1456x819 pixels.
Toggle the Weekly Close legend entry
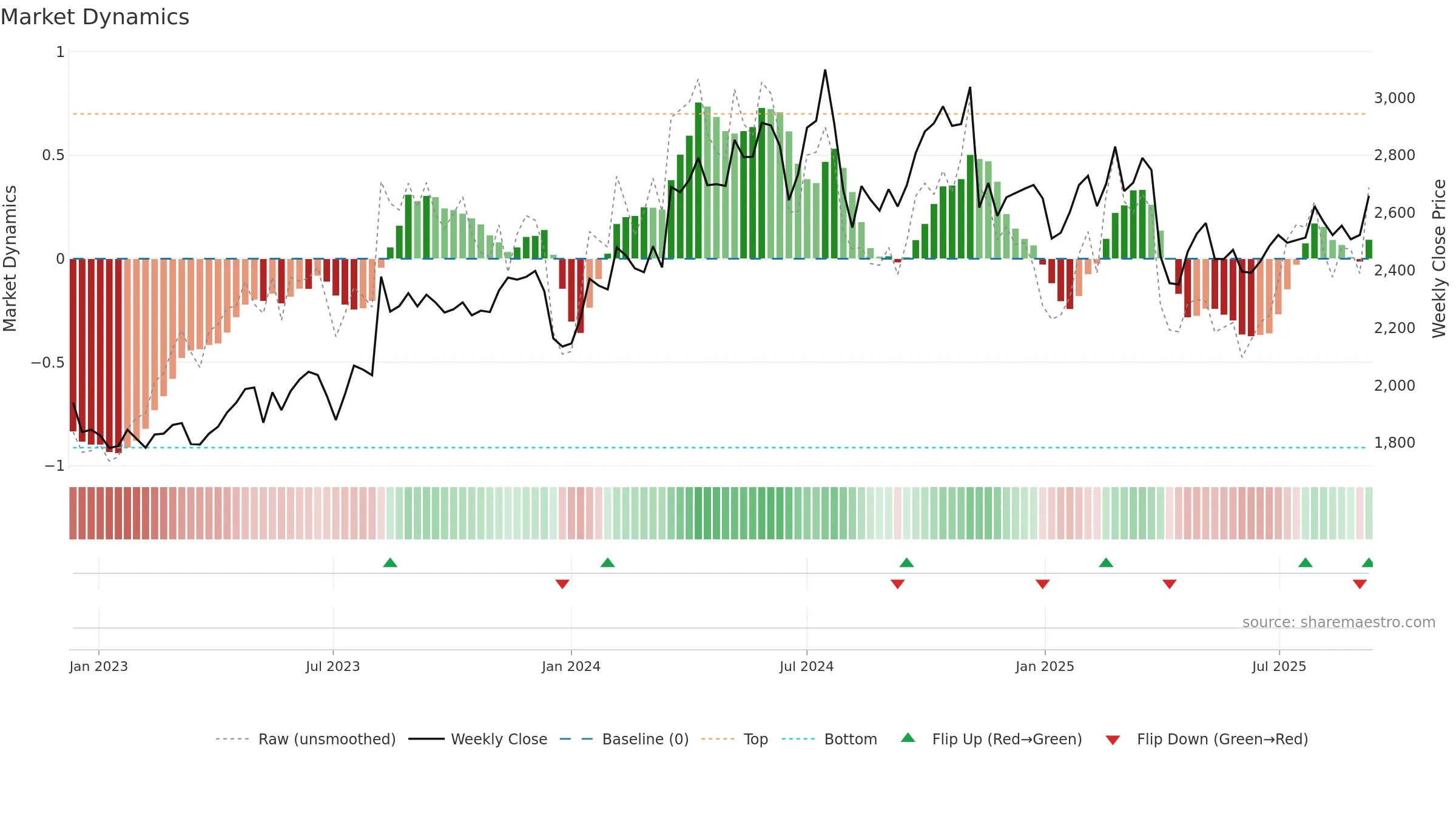[x=477, y=739]
